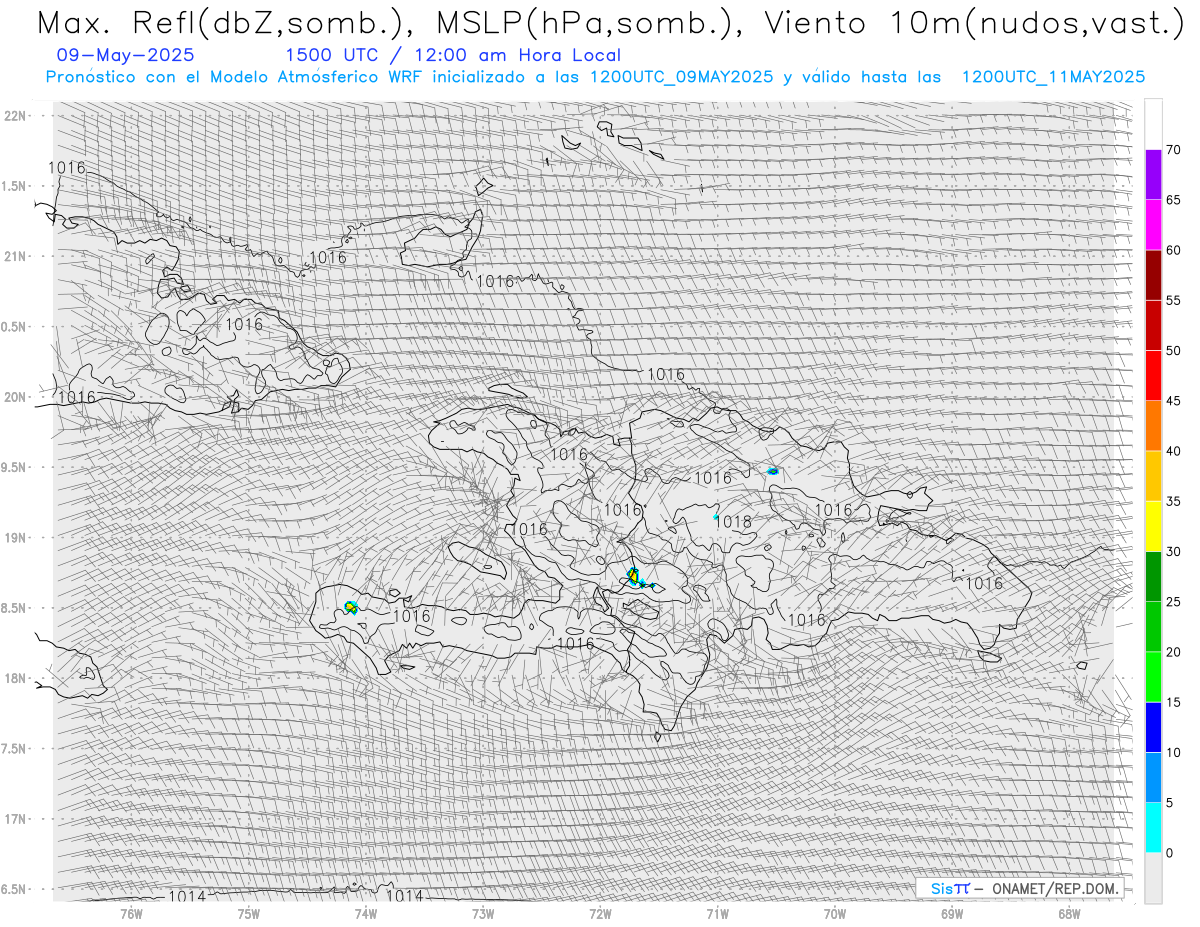Click the reflectivity cell over southwest Haiti peninsula
Viewport: 1200px width, 927px height.
pyautogui.click(x=350, y=607)
